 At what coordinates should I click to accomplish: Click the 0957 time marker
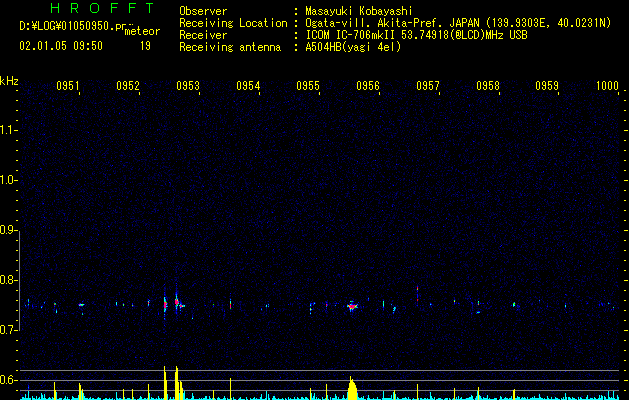[428, 85]
